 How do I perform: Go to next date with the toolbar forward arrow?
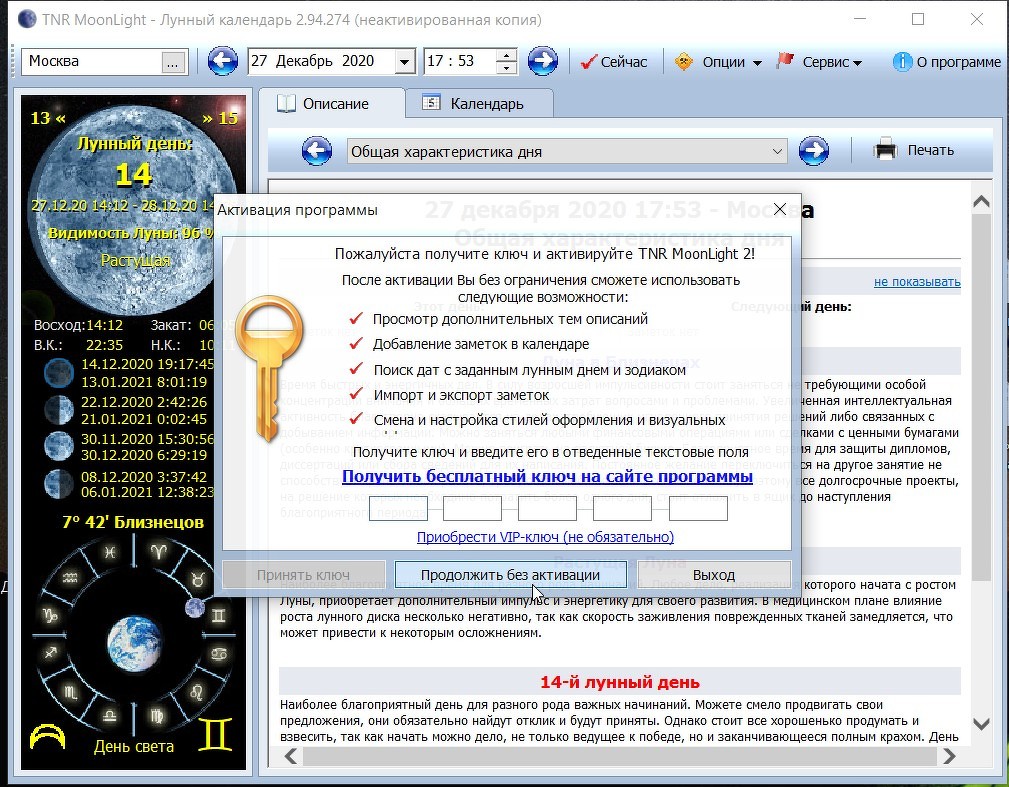(542, 62)
